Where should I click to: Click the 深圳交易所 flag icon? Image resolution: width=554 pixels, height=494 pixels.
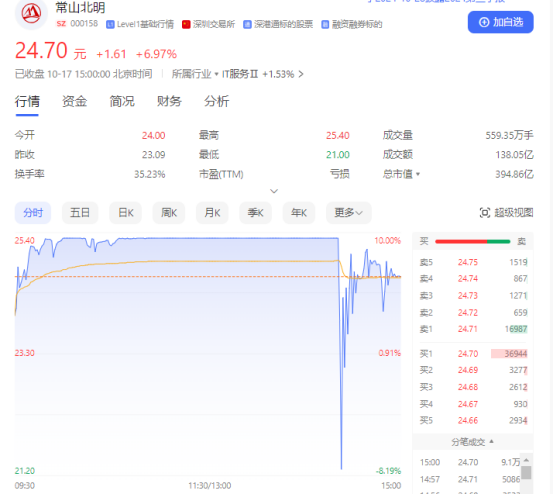tap(186, 24)
